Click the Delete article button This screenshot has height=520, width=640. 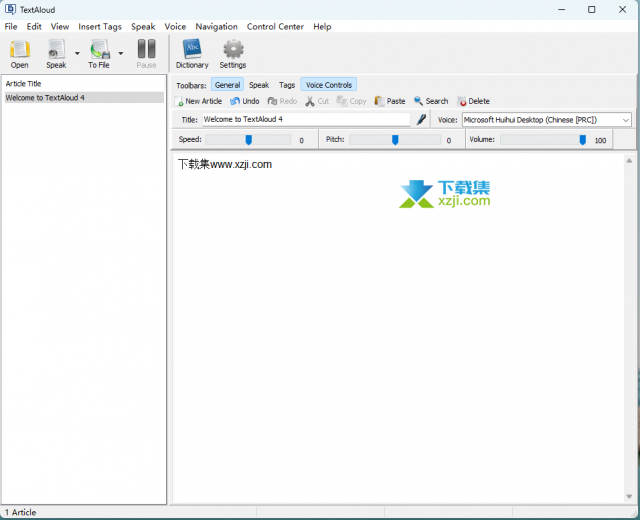(x=473, y=101)
